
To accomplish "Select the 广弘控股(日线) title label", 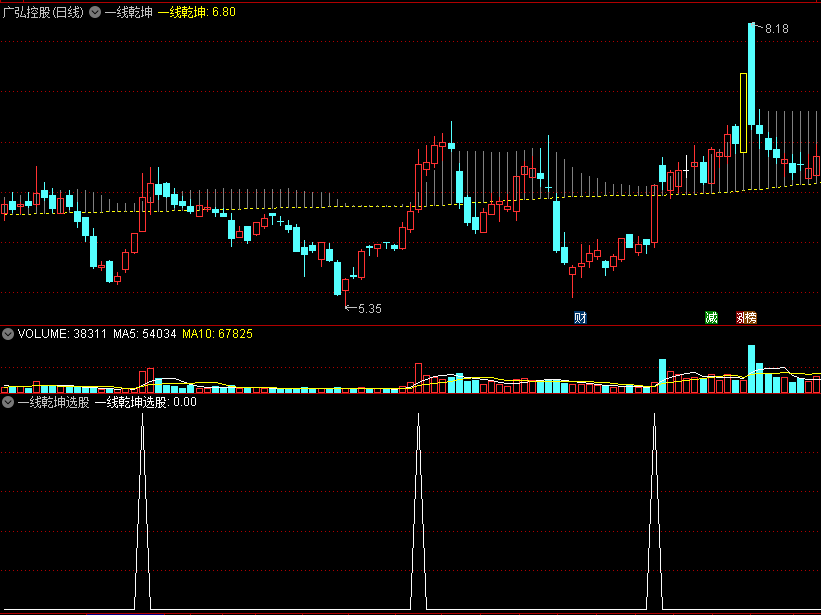I will 43,12.
